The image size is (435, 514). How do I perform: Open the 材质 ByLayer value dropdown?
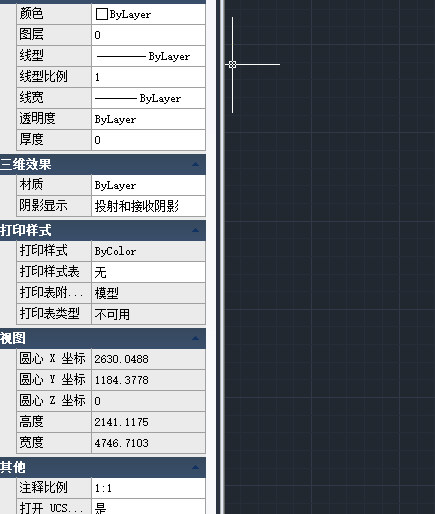(x=148, y=185)
